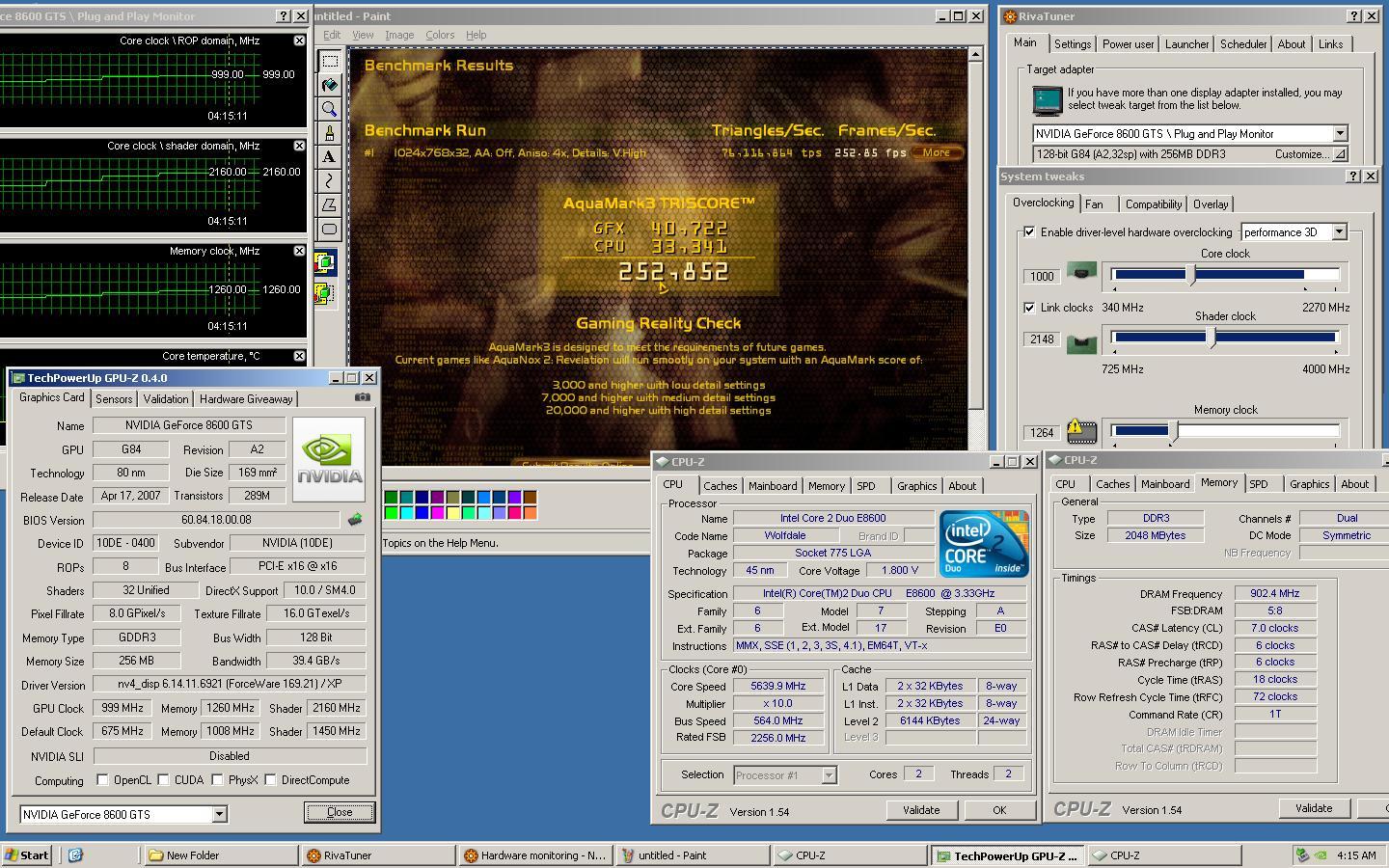
Task: Click the Start button
Action: pos(27,854)
